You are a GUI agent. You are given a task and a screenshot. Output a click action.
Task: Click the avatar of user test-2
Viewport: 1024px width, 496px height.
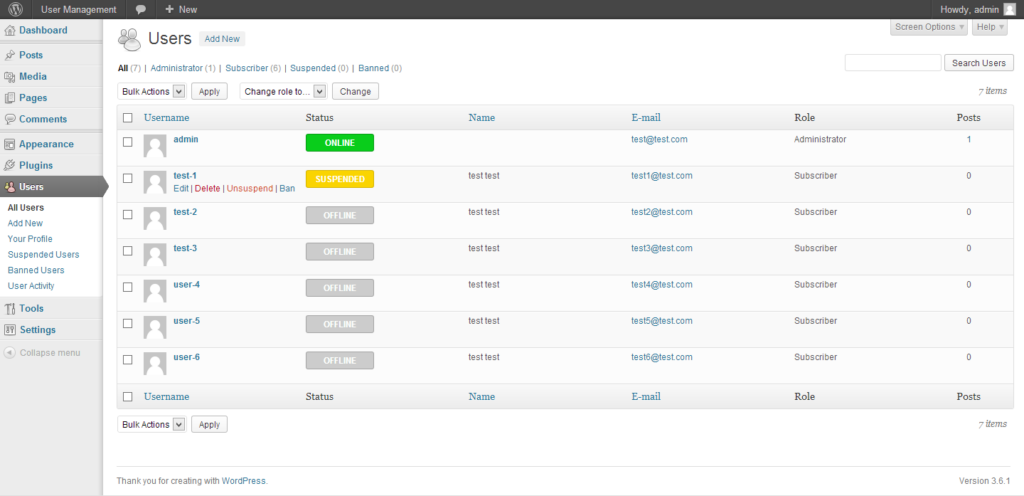155,219
